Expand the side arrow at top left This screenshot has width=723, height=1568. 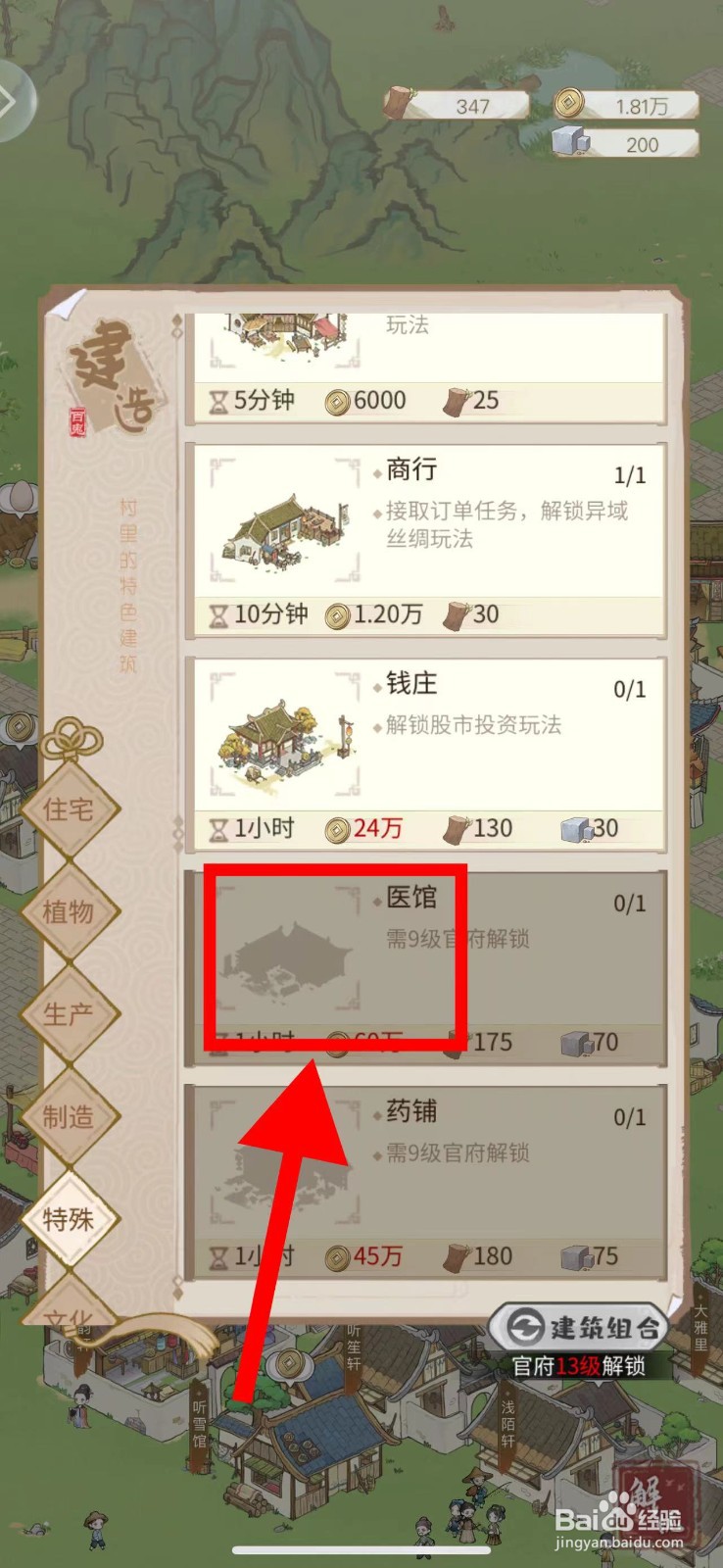tap(12, 101)
